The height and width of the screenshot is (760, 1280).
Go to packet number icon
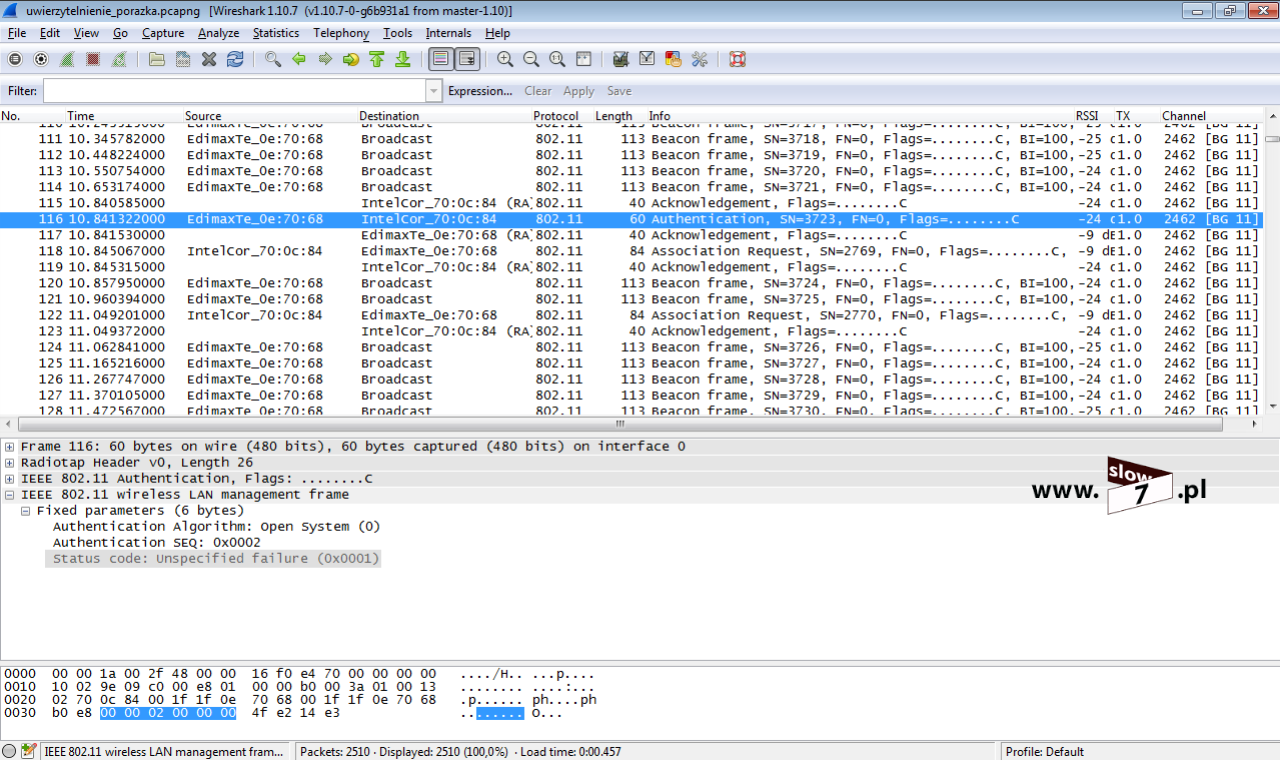(351, 59)
